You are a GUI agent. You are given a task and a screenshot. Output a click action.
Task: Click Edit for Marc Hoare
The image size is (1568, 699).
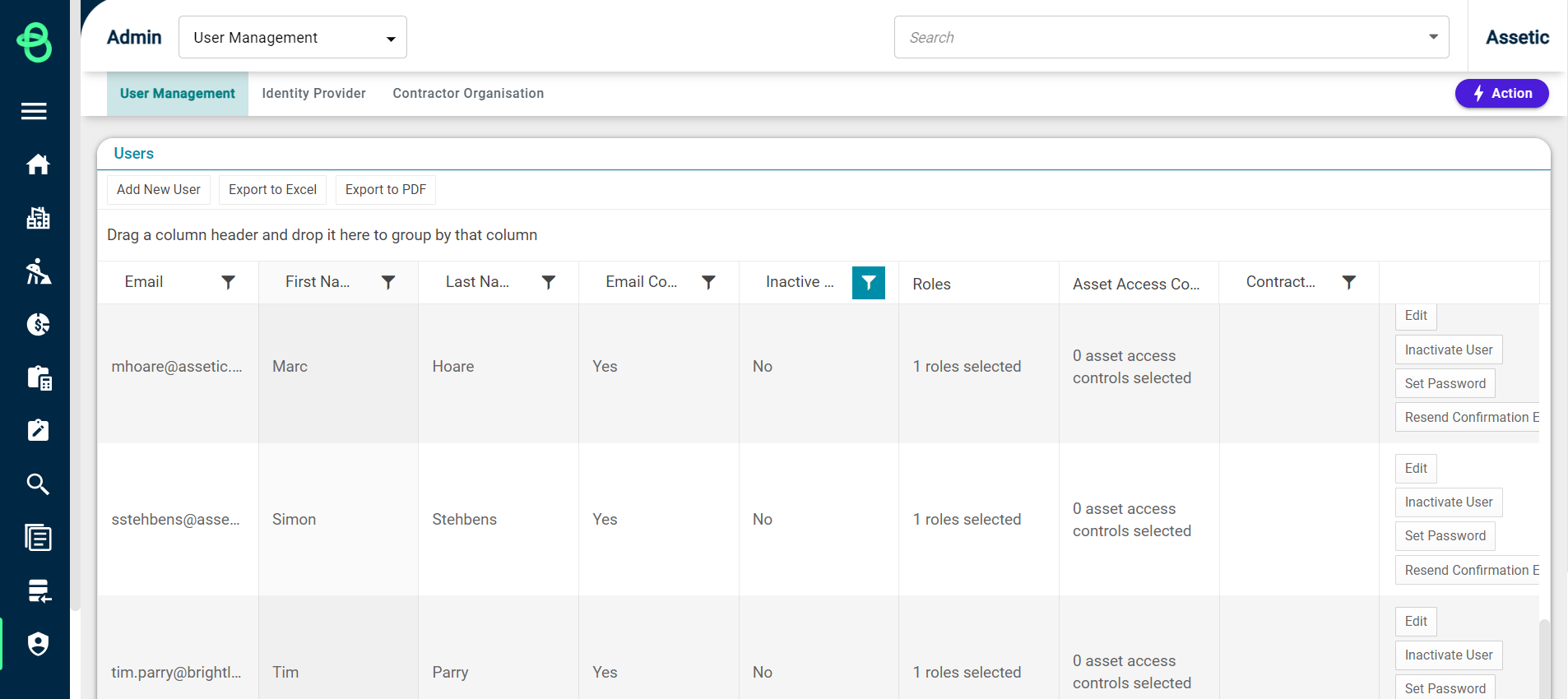click(x=1416, y=316)
